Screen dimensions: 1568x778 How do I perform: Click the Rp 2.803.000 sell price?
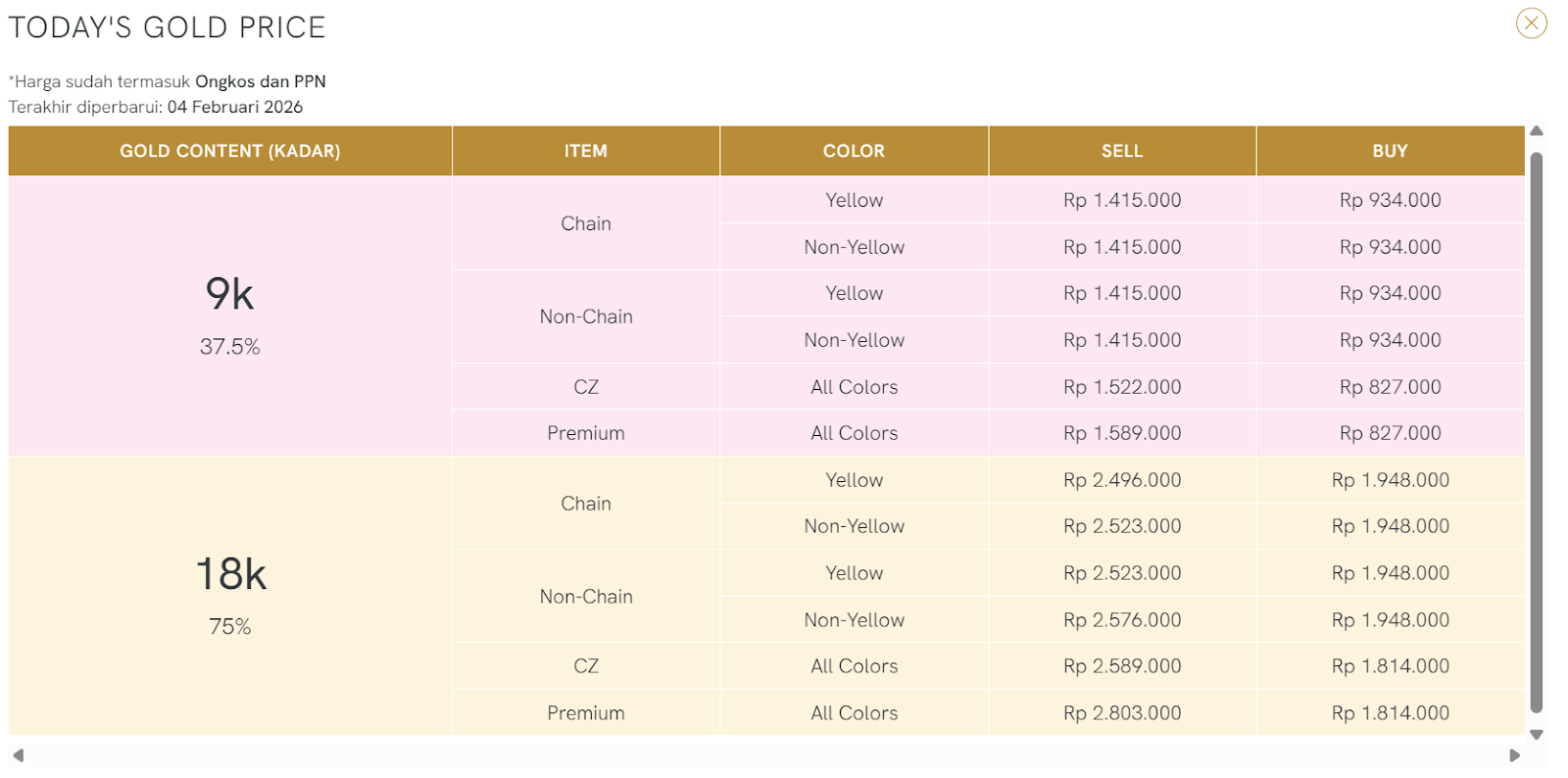point(1122,713)
